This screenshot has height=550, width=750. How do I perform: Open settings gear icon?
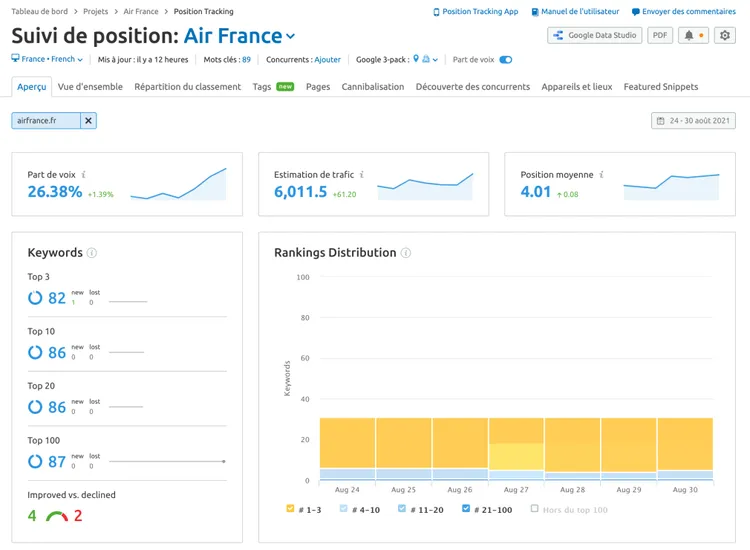tap(725, 35)
